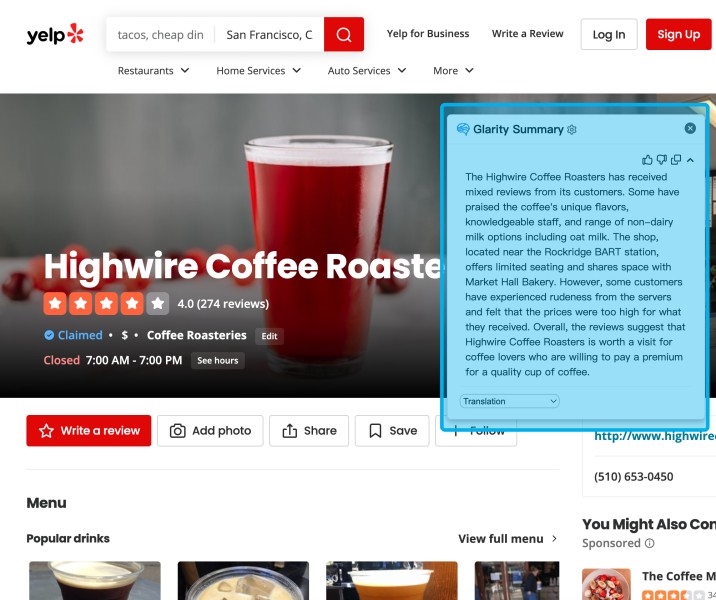
Task: Expand the More menu
Action: click(x=453, y=71)
